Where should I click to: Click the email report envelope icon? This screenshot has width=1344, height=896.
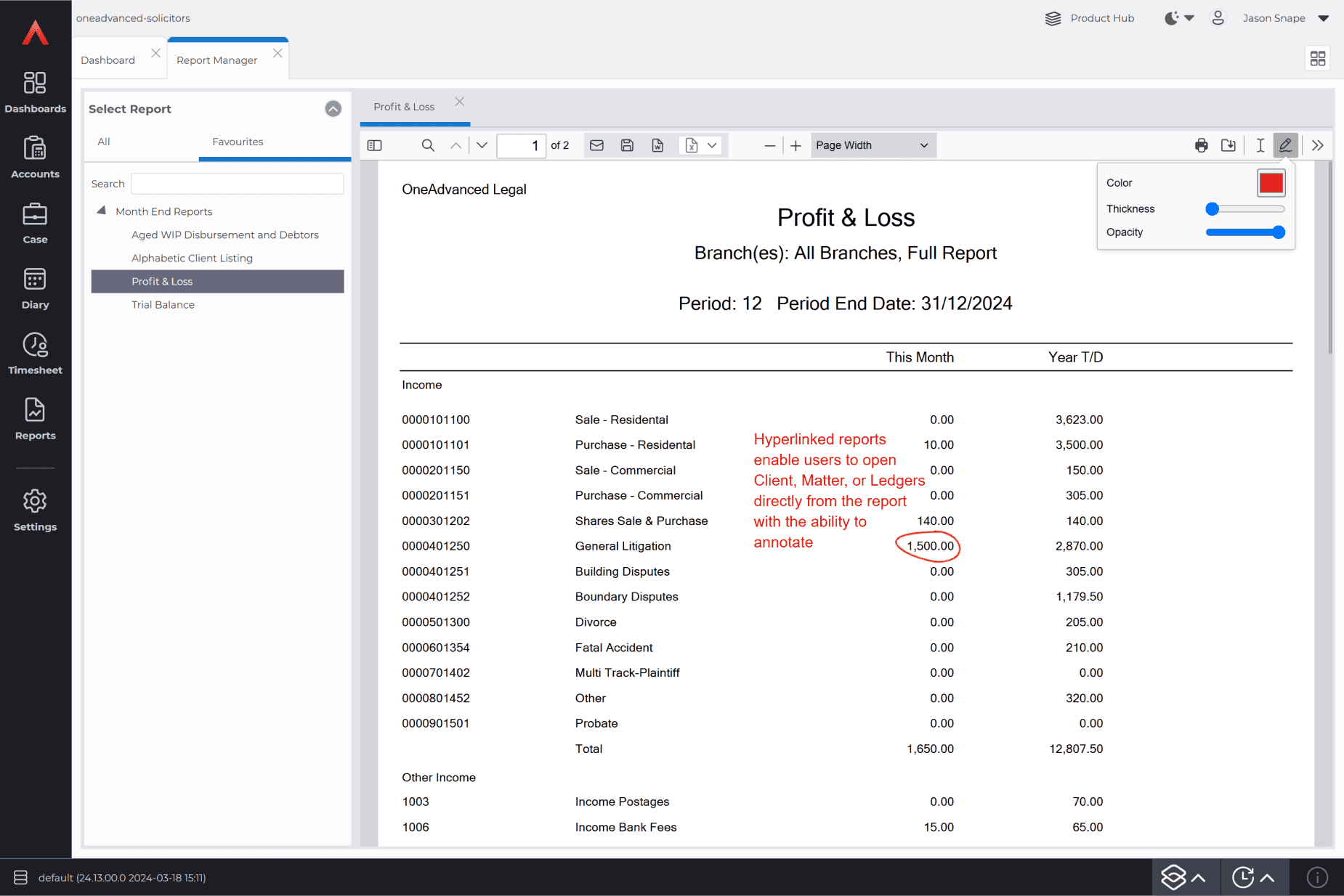click(x=596, y=145)
